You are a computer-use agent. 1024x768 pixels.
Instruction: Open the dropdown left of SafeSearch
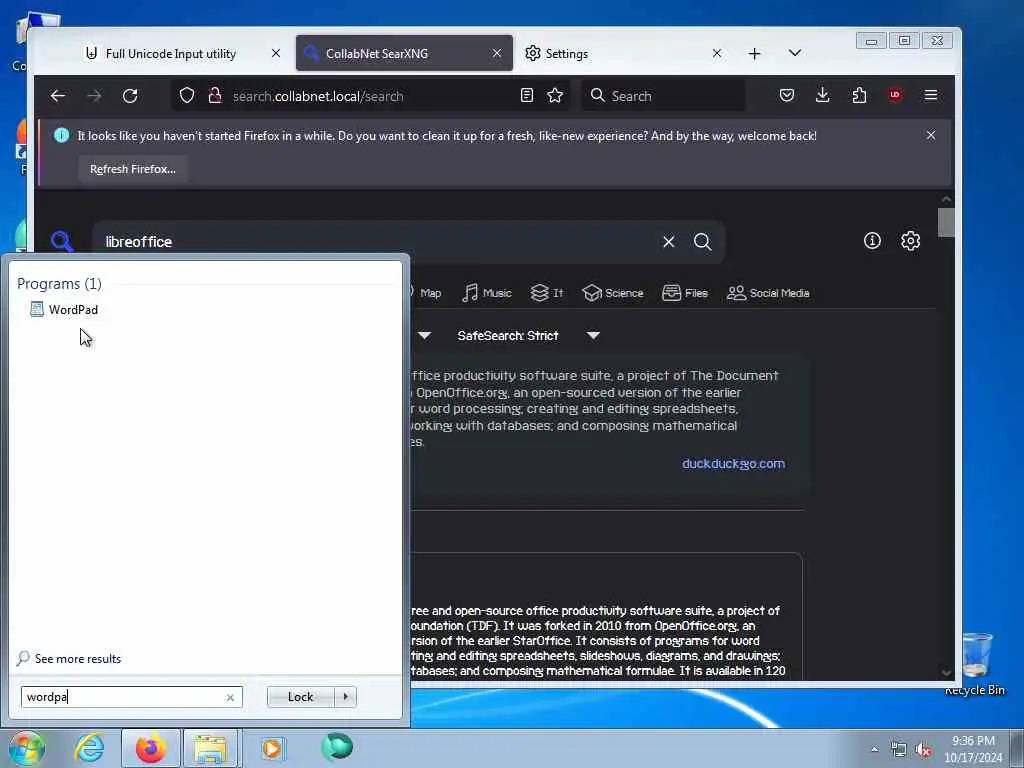point(424,336)
